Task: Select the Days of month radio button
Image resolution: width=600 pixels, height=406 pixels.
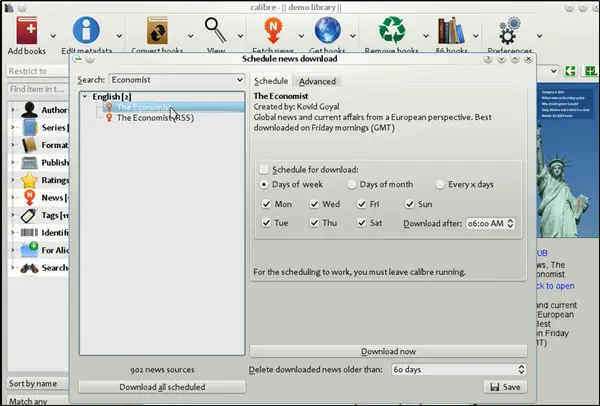Action: point(352,185)
